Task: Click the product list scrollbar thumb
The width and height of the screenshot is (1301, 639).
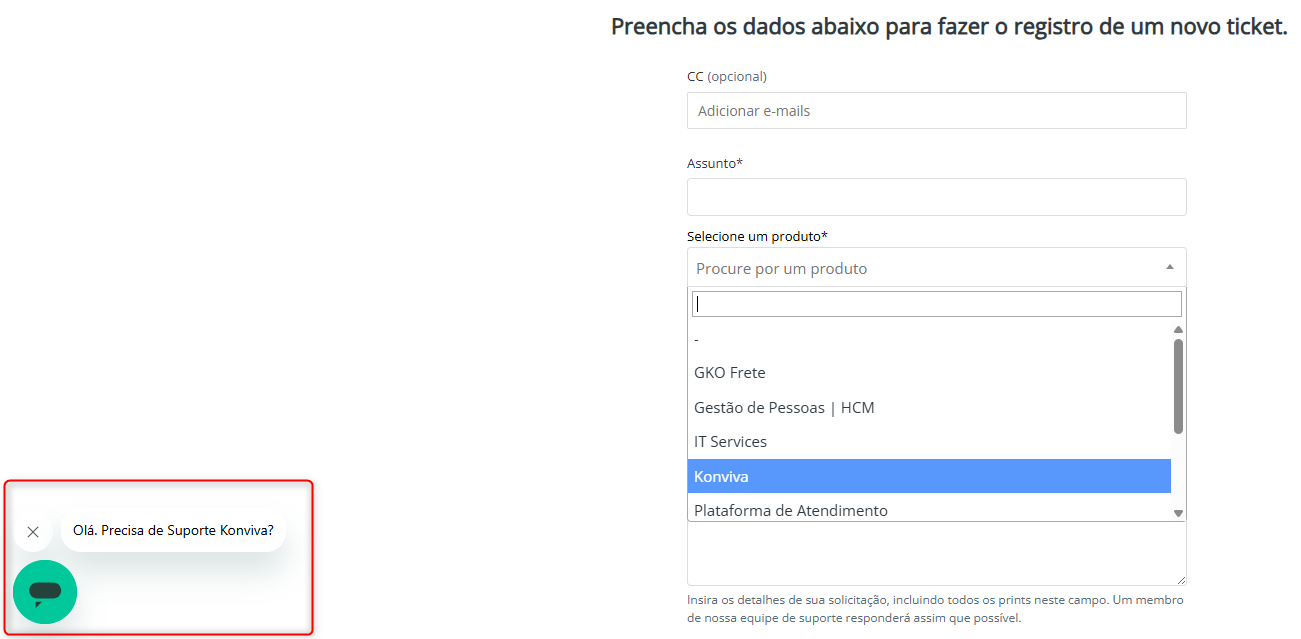Action: (1178, 385)
